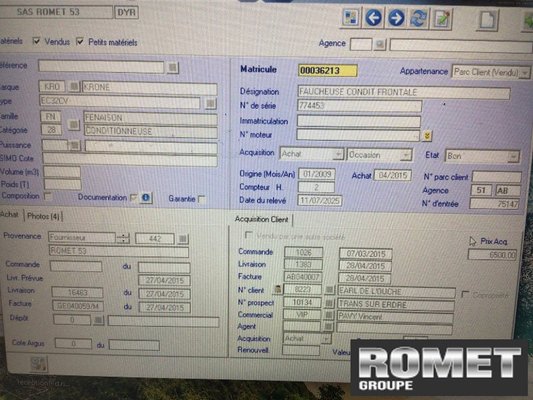Click the edit record pencil icon
Screen dimensions: 533x400
tap(442, 19)
